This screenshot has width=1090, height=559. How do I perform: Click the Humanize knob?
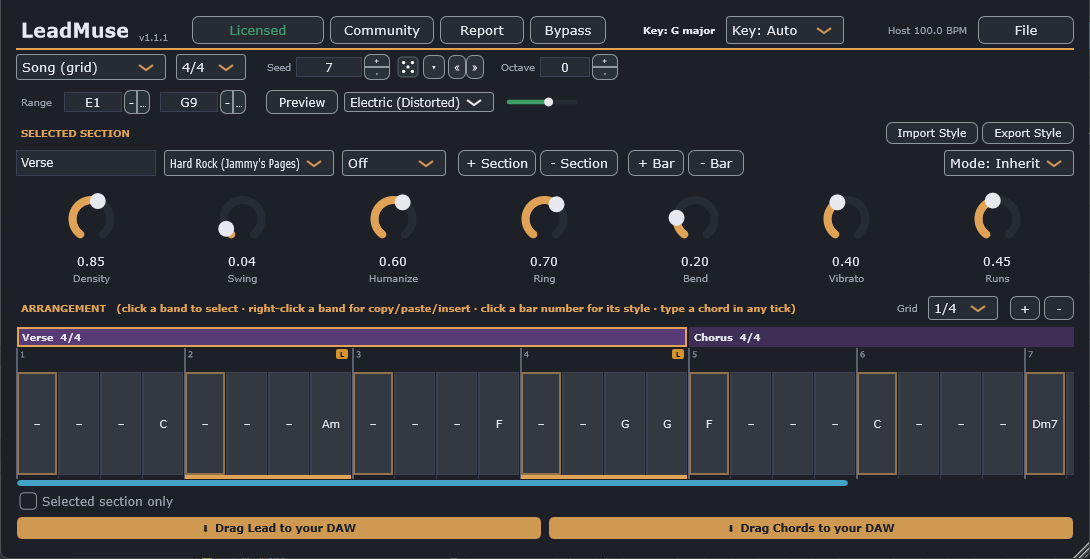click(393, 218)
